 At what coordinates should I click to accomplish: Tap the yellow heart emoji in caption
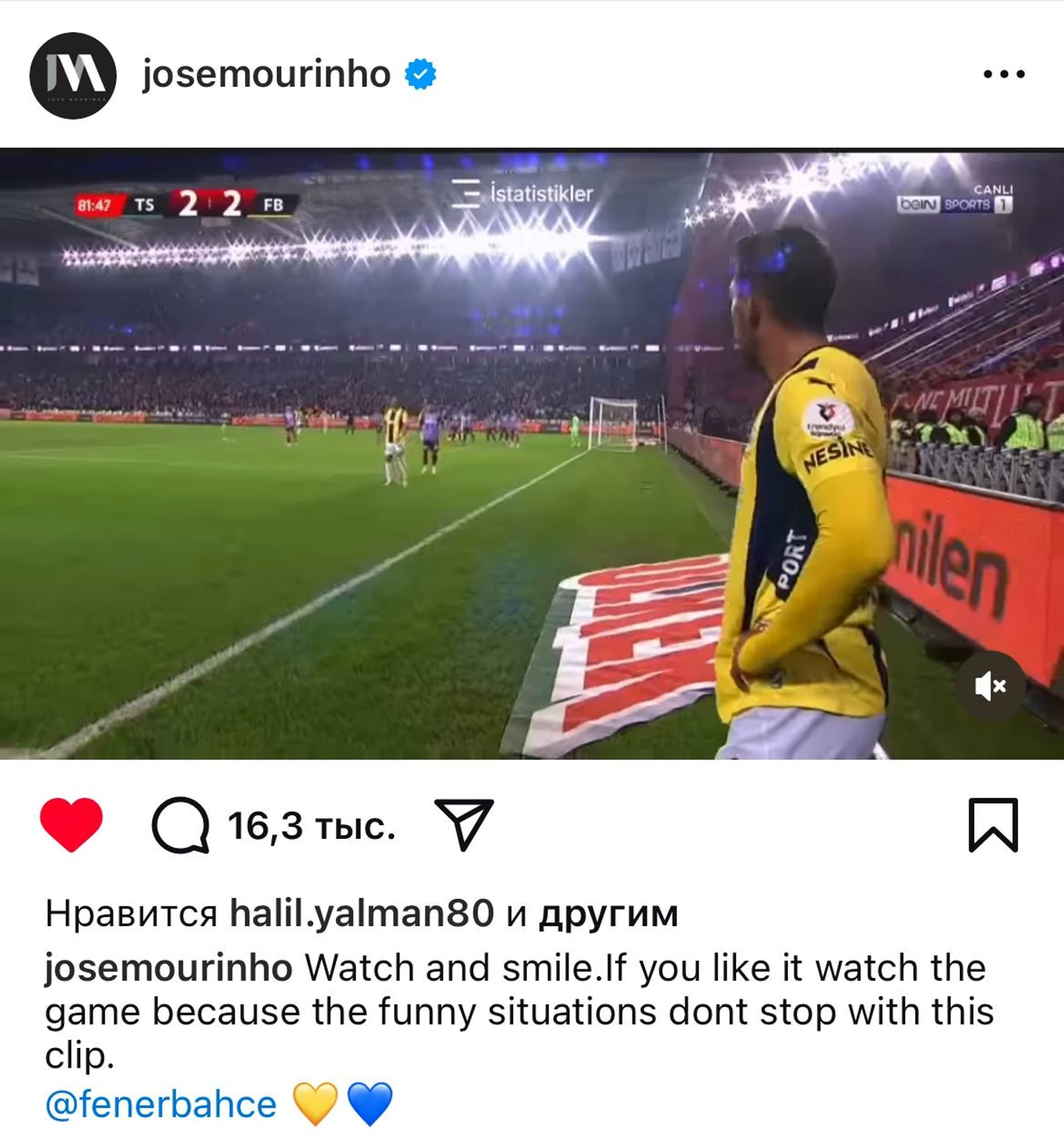click(x=315, y=1103)
